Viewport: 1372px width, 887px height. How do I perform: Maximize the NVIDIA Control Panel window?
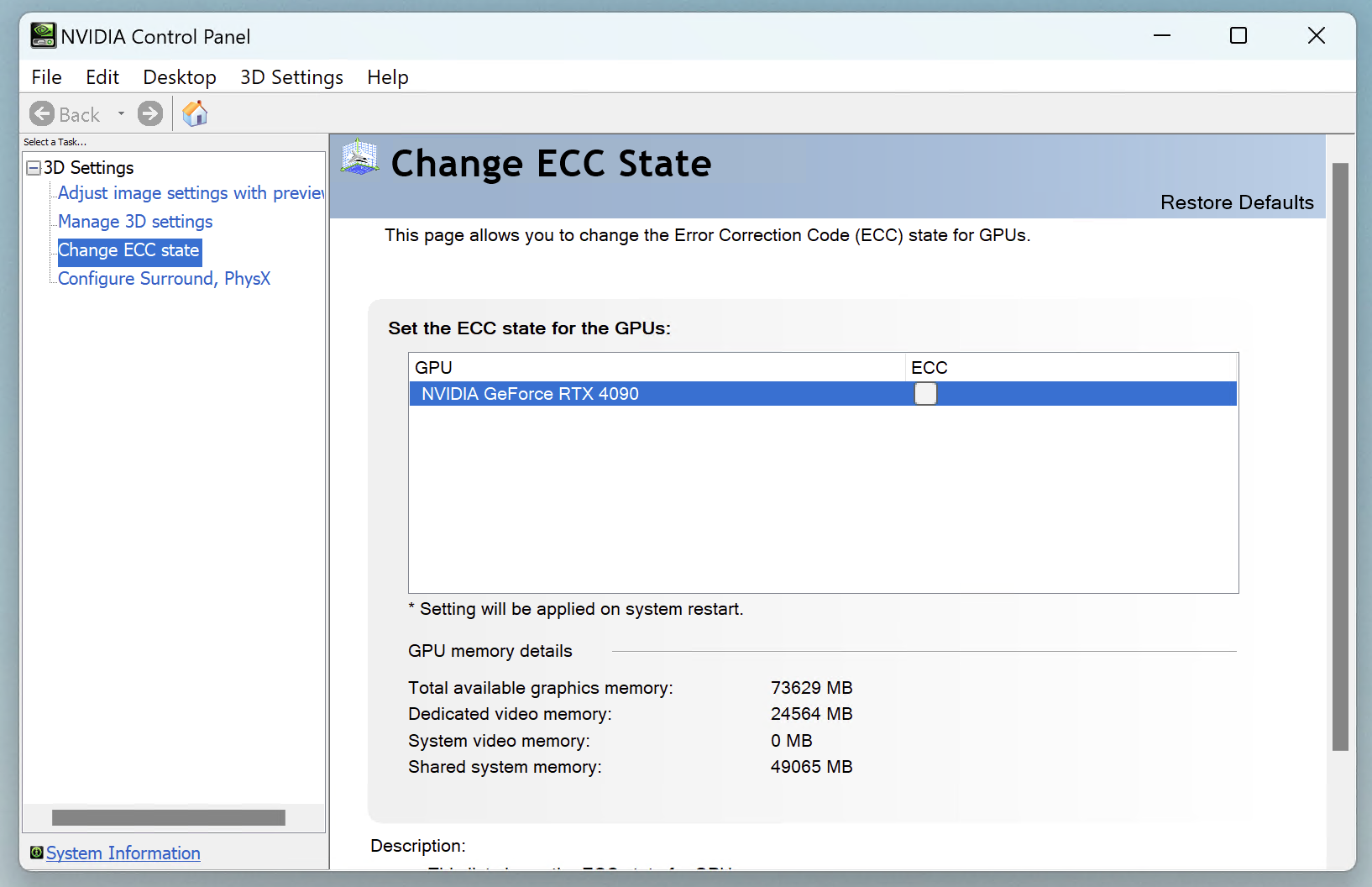pos(1238,35)
